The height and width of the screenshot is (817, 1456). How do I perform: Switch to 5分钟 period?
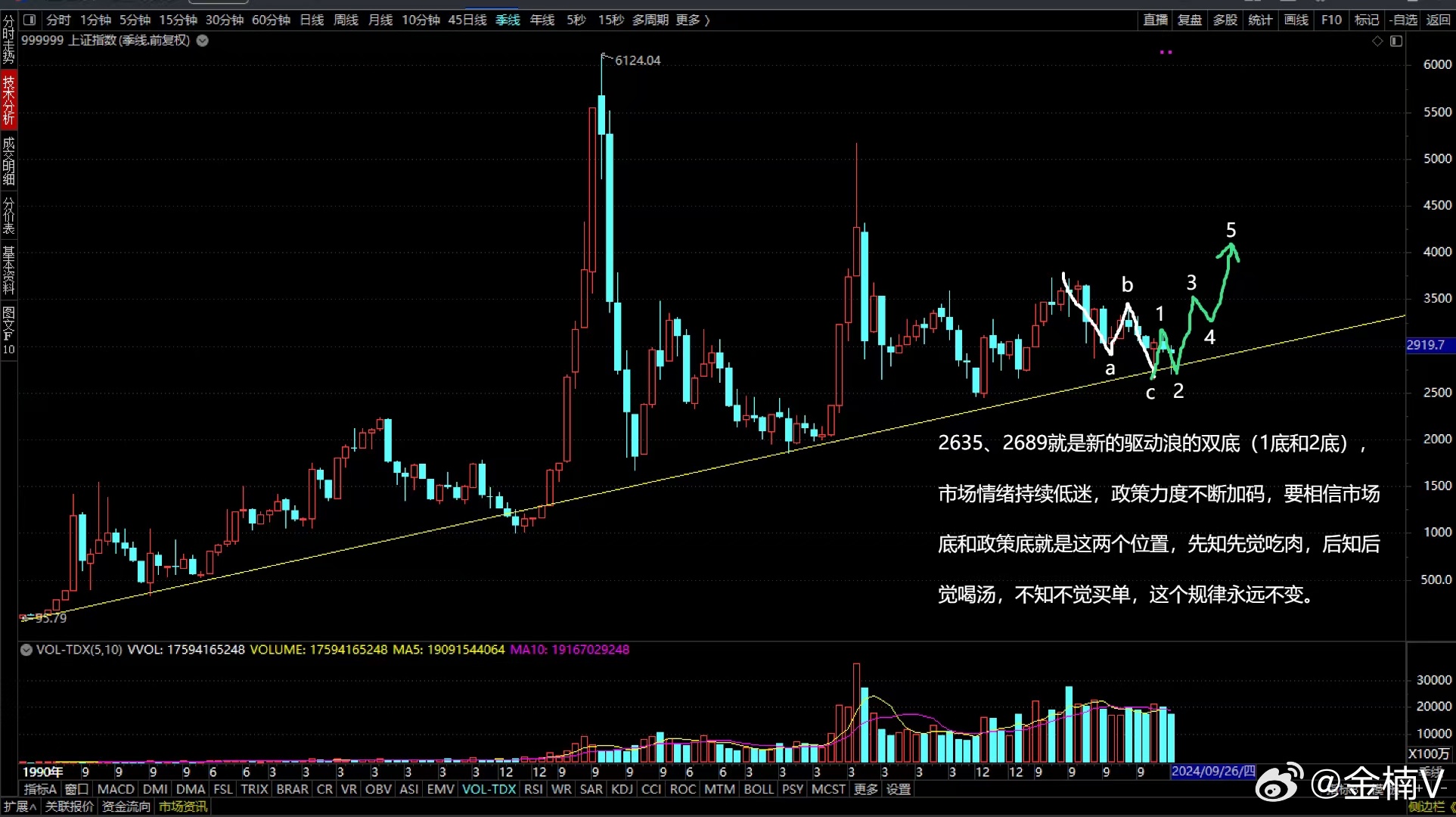click(135, 20)
